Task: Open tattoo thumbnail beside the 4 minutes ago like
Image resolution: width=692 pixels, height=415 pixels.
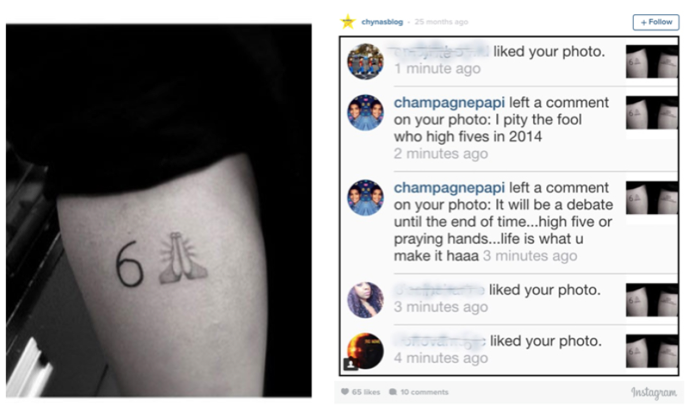Action: tap(652, 351)
